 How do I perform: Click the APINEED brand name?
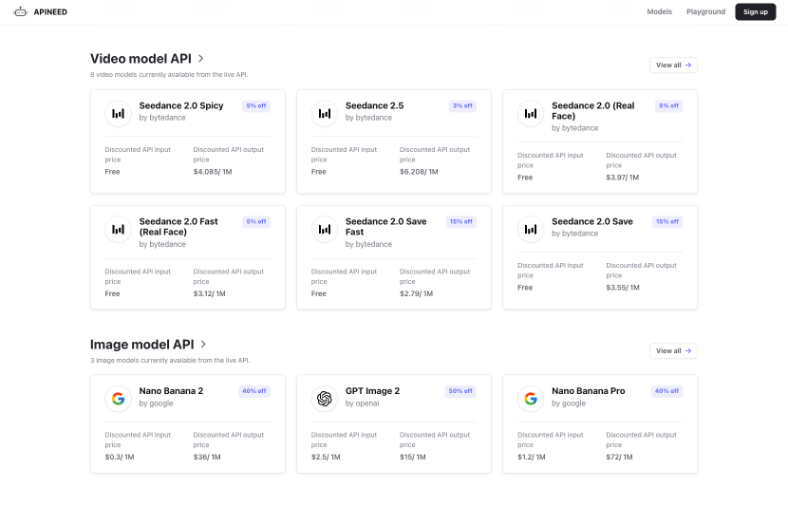point(50,12)
